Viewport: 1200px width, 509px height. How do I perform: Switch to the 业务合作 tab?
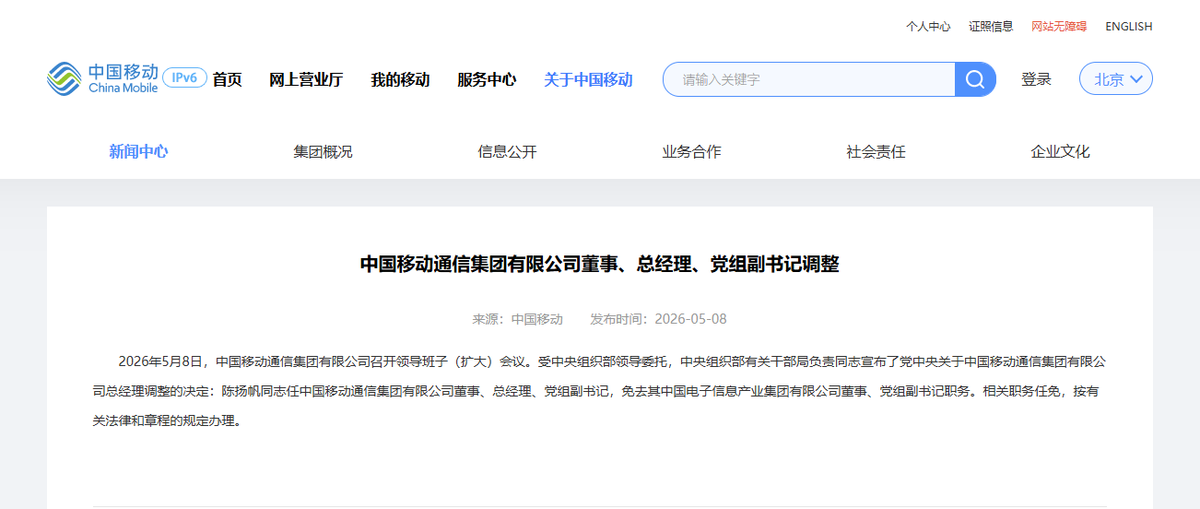pyautogui.click(x=692, y=152)
